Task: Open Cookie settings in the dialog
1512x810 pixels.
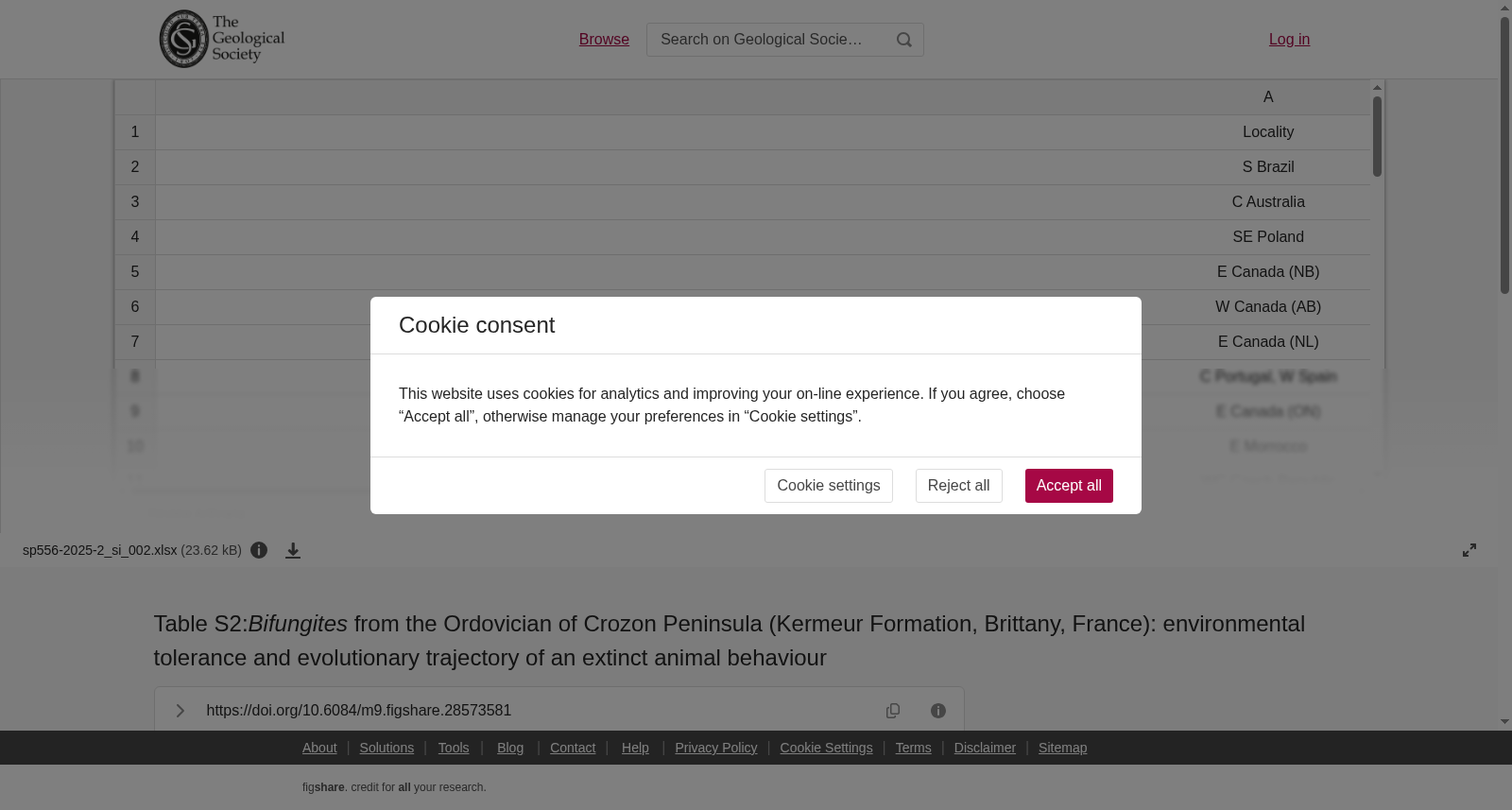Action: tap(828, 486)
